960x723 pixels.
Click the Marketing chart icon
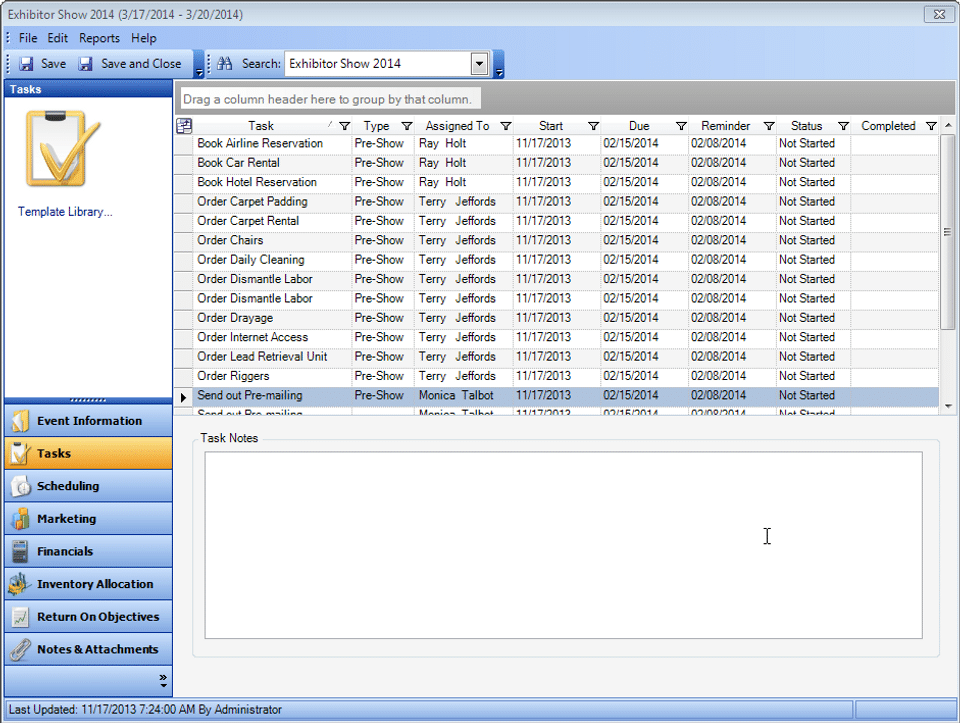[x=20, y=519]
